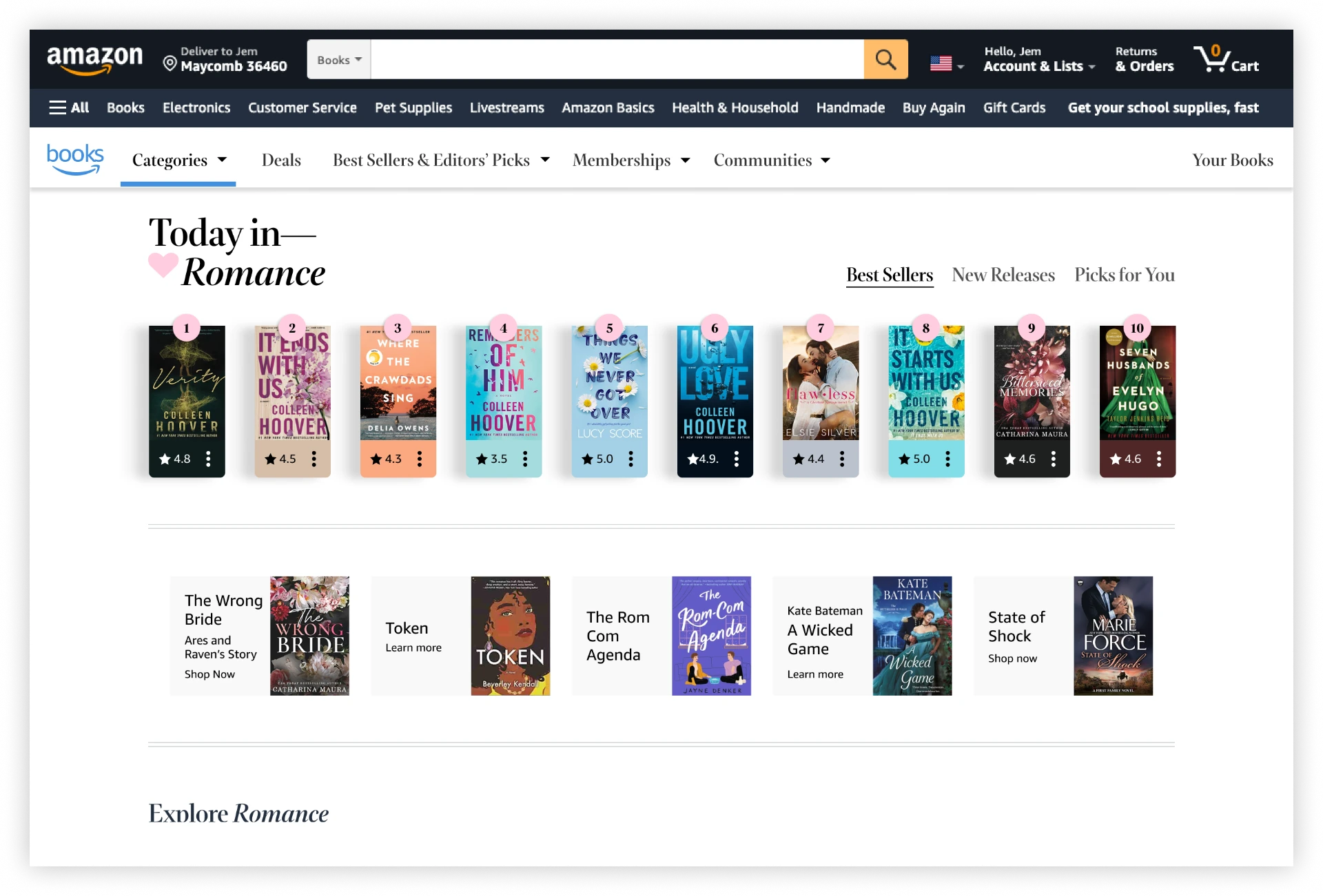Open Amazon Basics link
1323x896 pixels.
pyautogui.click(x=608, y=107)
